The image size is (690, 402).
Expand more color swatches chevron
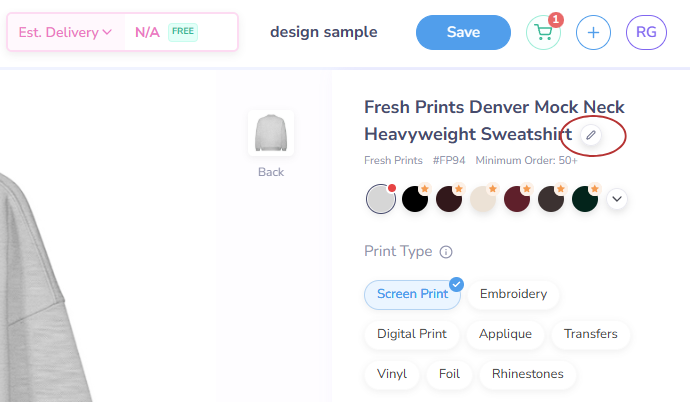pos(617,199)
